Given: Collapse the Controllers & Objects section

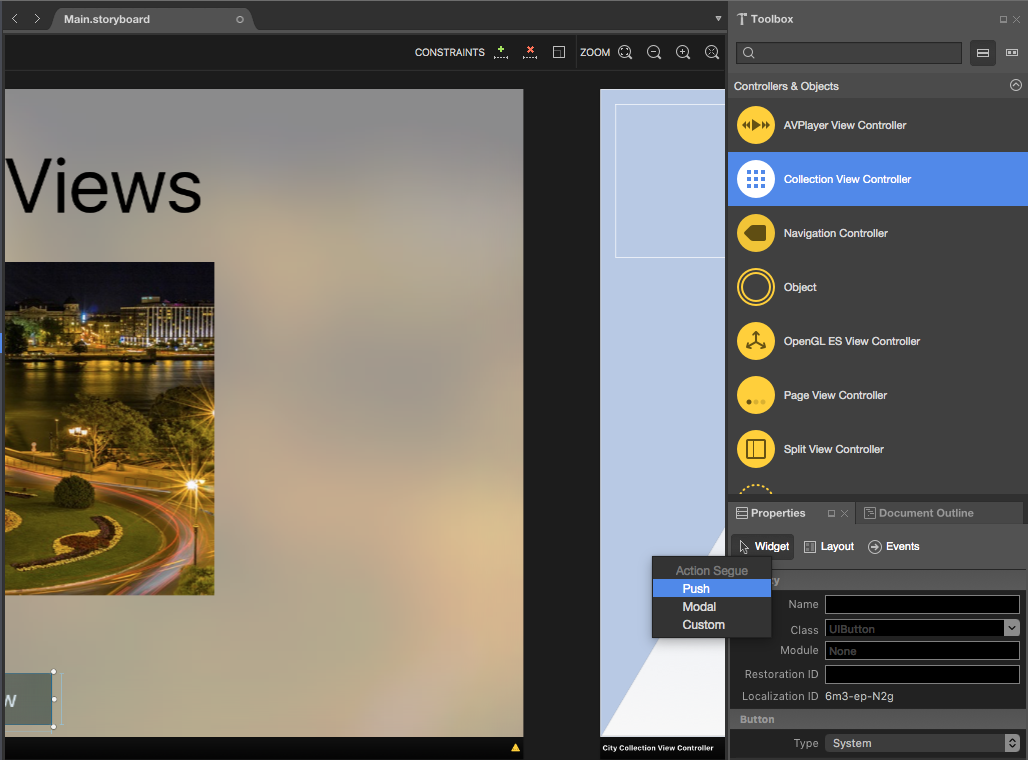Looking at the screenshot, I should click(x=1015, y=86).
